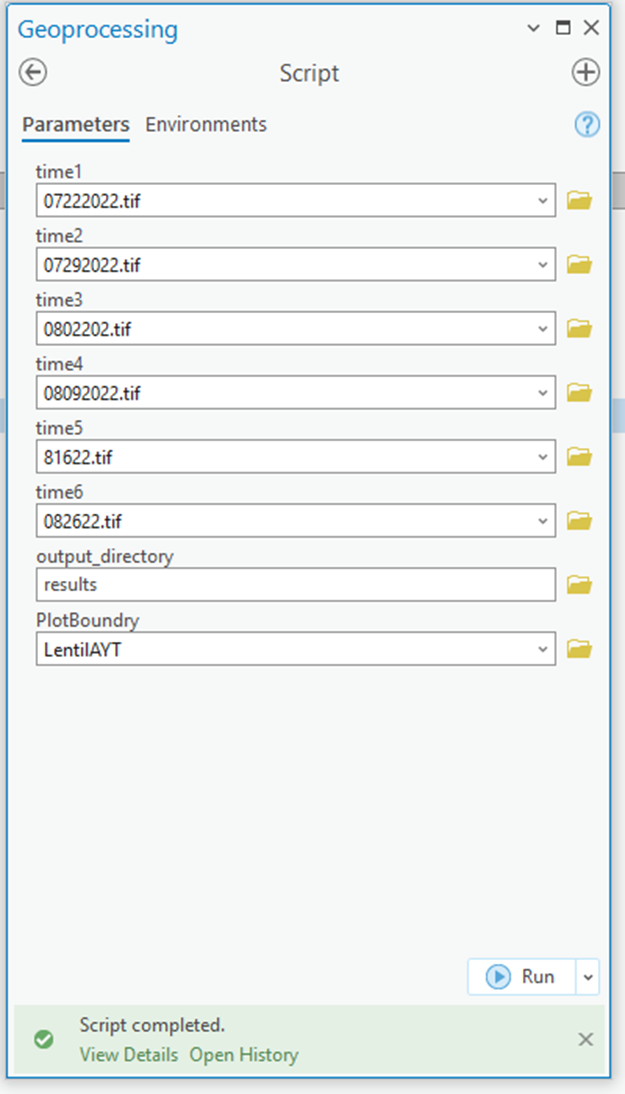Browse for a time6 raster file

pos(581,520)
